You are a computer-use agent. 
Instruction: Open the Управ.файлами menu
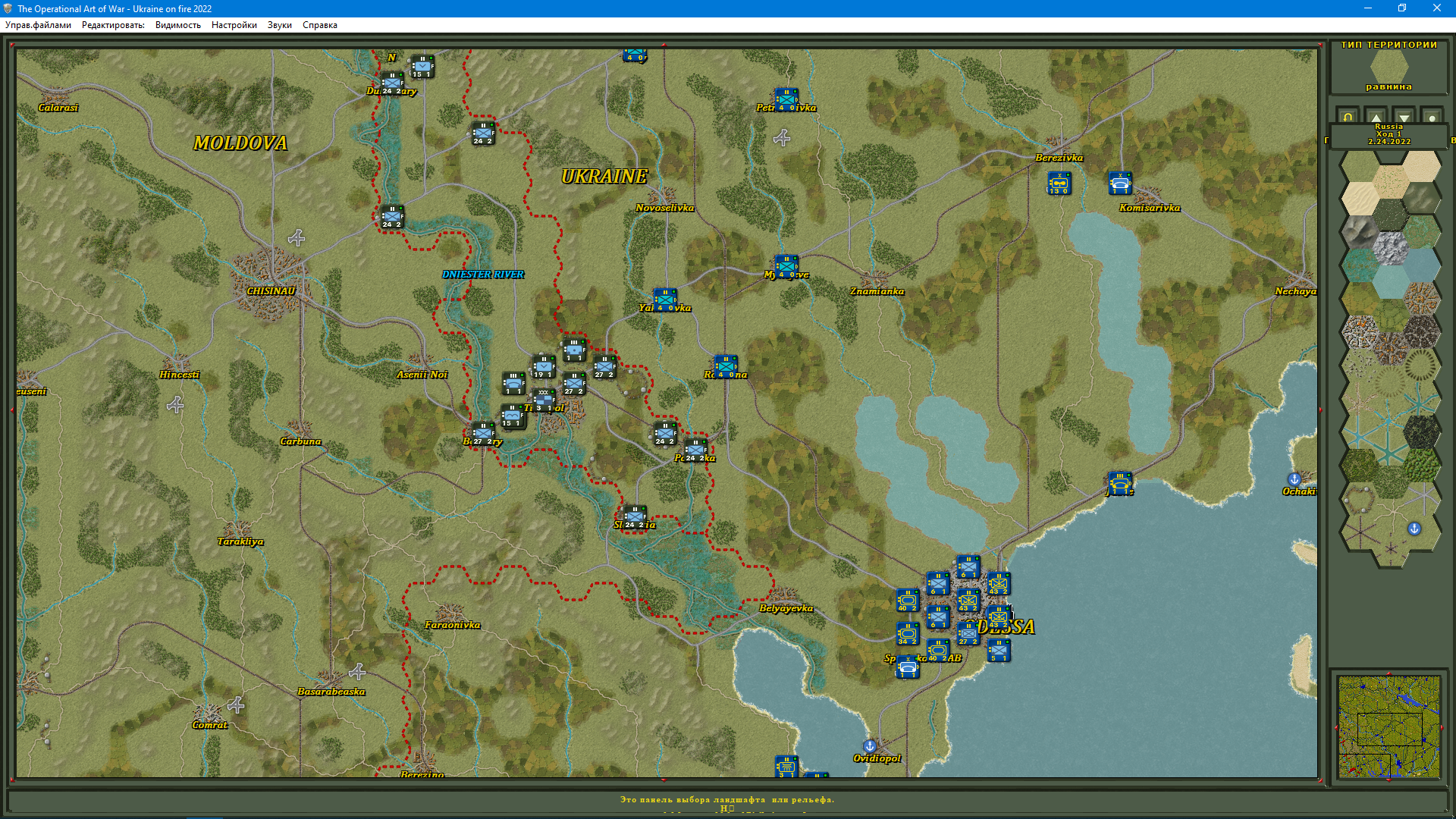(x=38, y=25)
